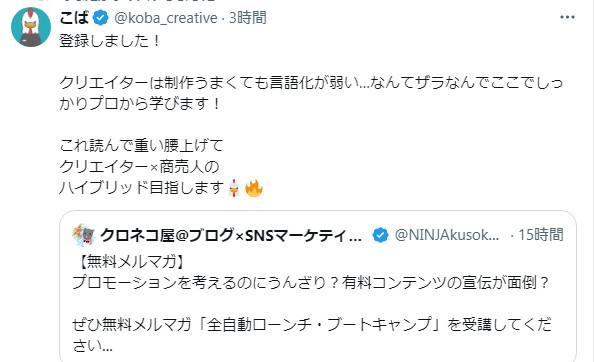Open the three-dot more options menu

[x=567, y=17]
